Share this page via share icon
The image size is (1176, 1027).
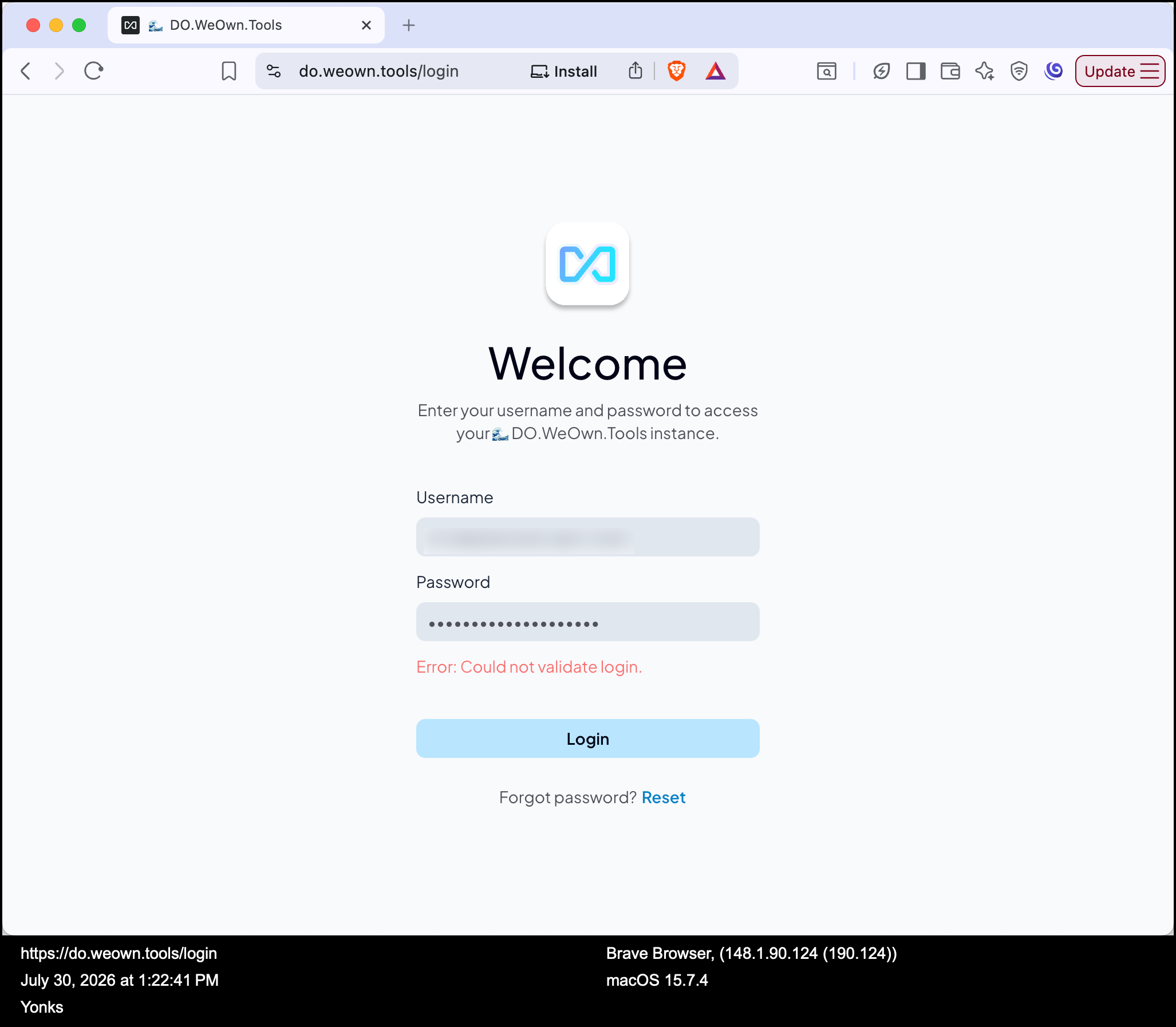(635, 70)
